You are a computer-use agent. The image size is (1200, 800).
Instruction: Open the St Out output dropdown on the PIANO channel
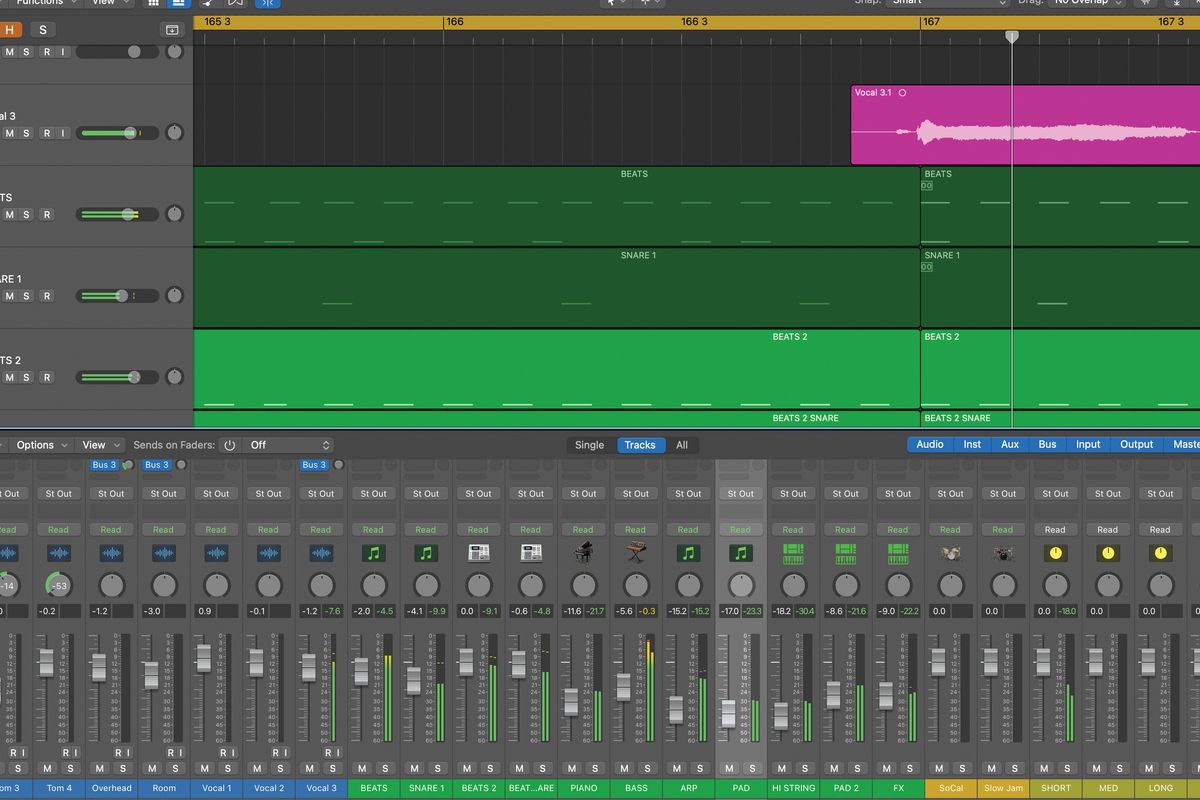click(x=583, y=493)
